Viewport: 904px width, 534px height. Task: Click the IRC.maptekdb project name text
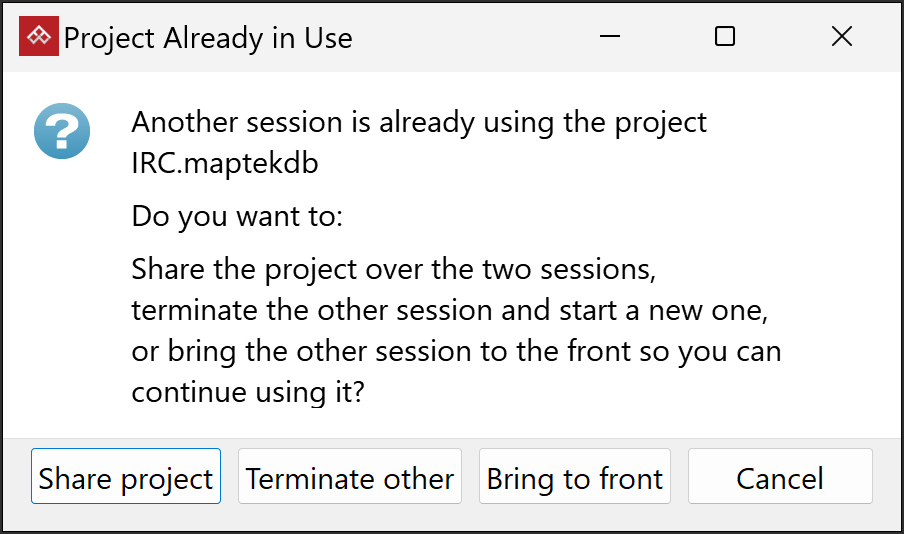tap(225, 163)
